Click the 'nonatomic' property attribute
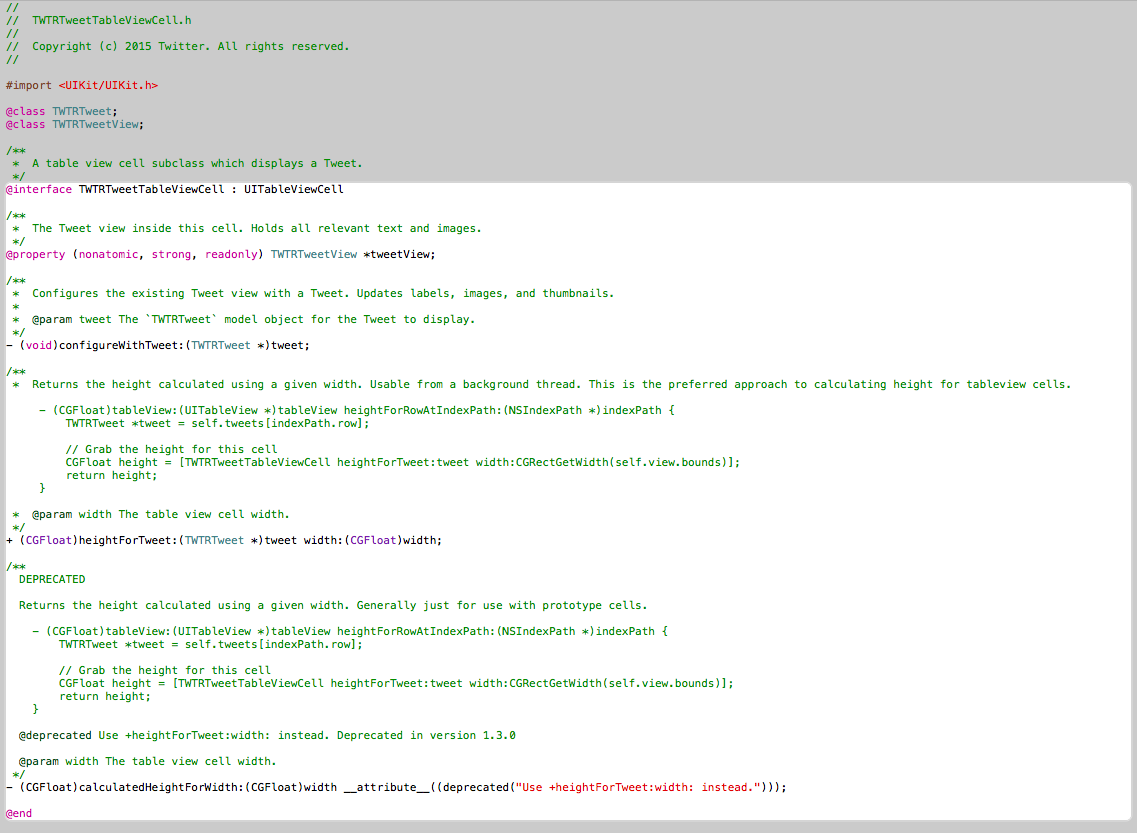Screen dimensions: 1137x833 click(108, 254)
